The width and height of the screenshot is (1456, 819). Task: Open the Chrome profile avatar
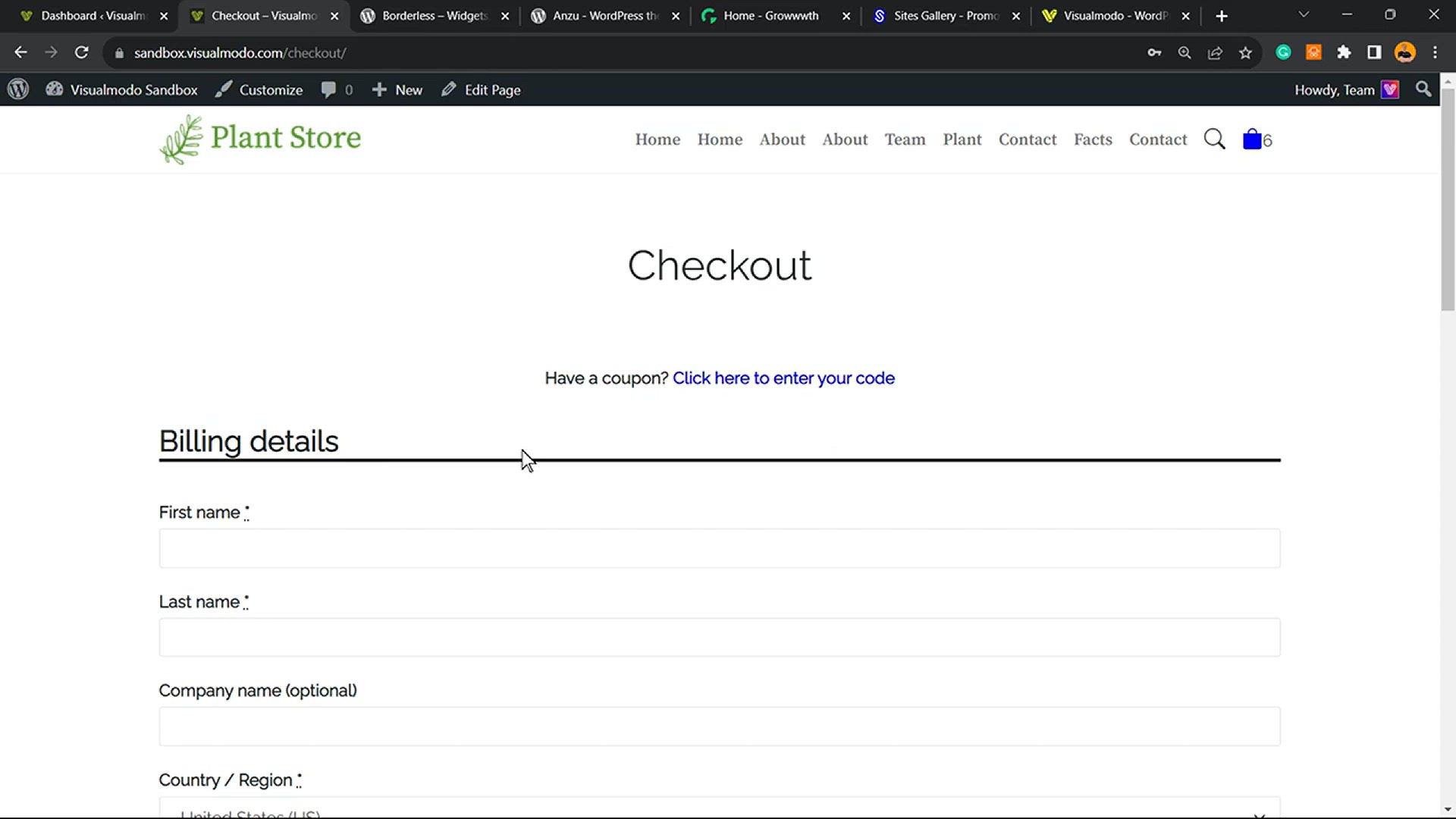[x=1405, y=52]
